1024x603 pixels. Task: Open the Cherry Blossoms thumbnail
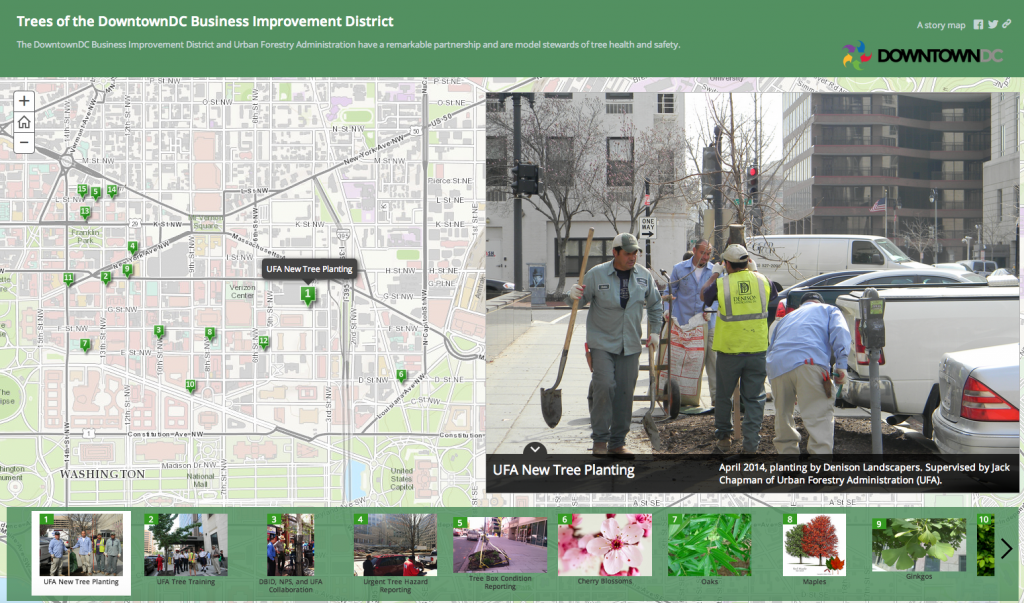point(605,545)
